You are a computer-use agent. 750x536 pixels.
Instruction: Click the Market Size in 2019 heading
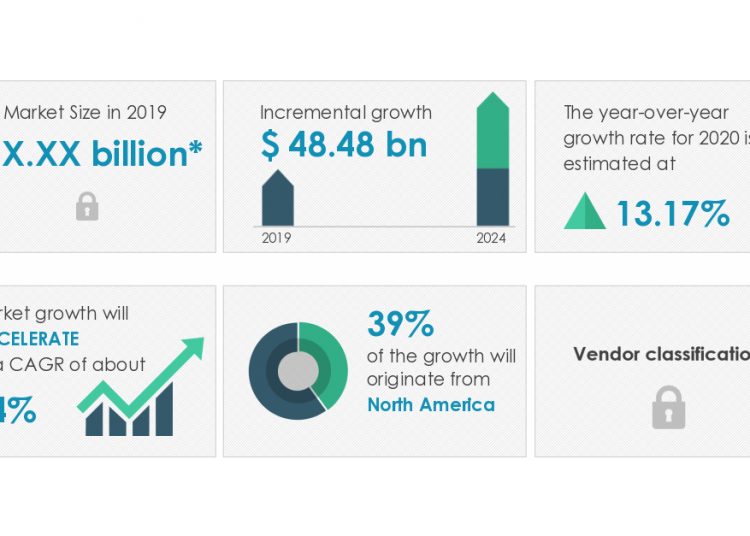click(85, 111)
